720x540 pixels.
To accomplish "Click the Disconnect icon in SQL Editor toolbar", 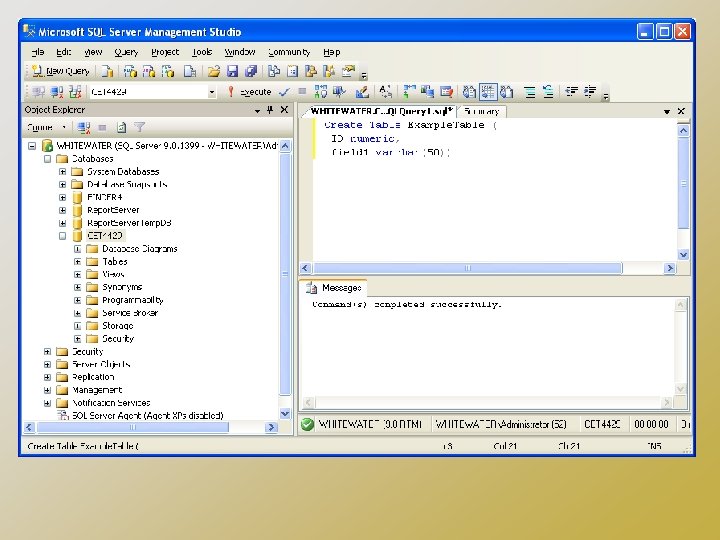I will (57, 92).
